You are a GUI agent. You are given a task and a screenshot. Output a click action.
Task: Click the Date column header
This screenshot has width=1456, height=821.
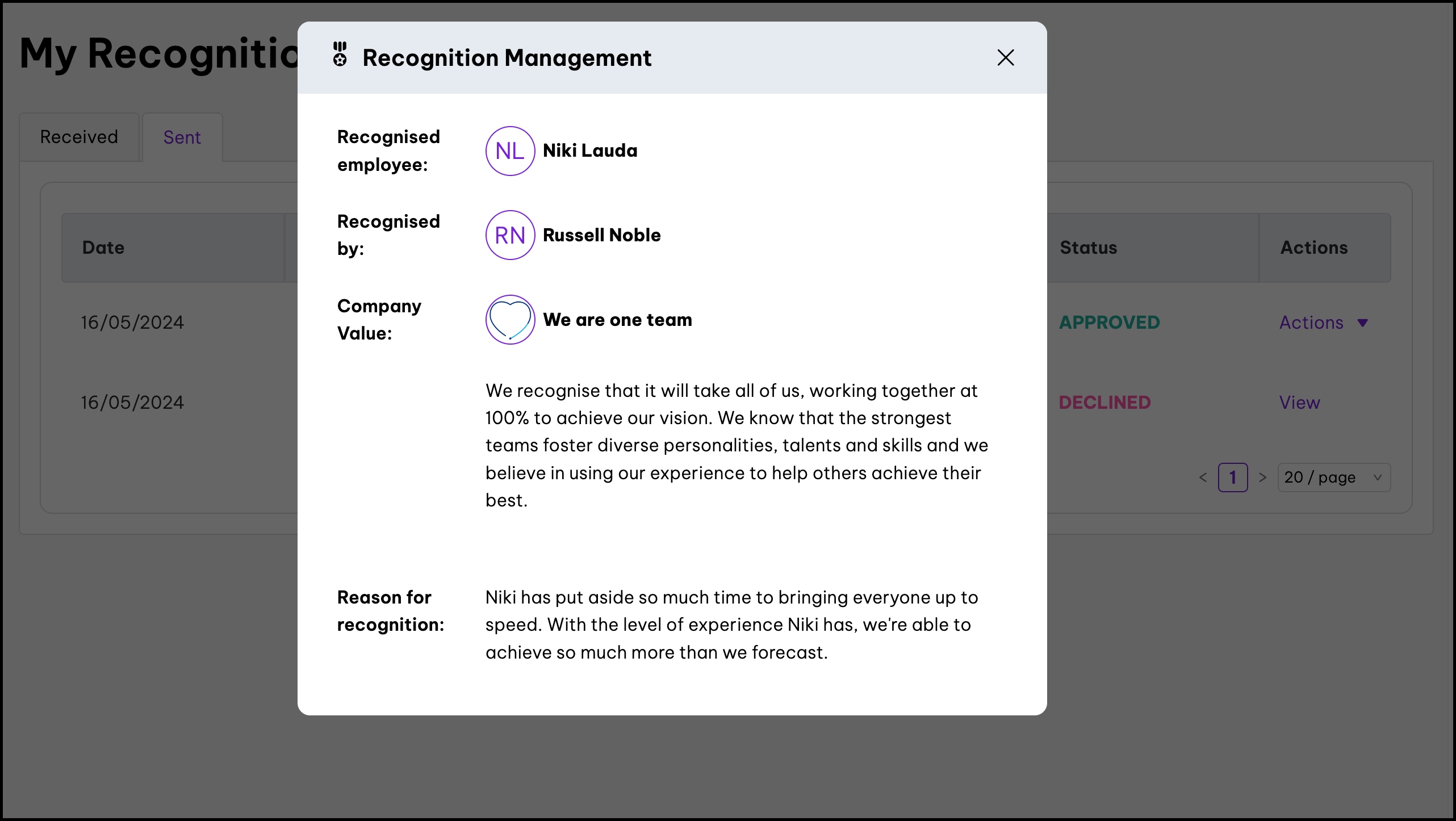click(103, 248)
